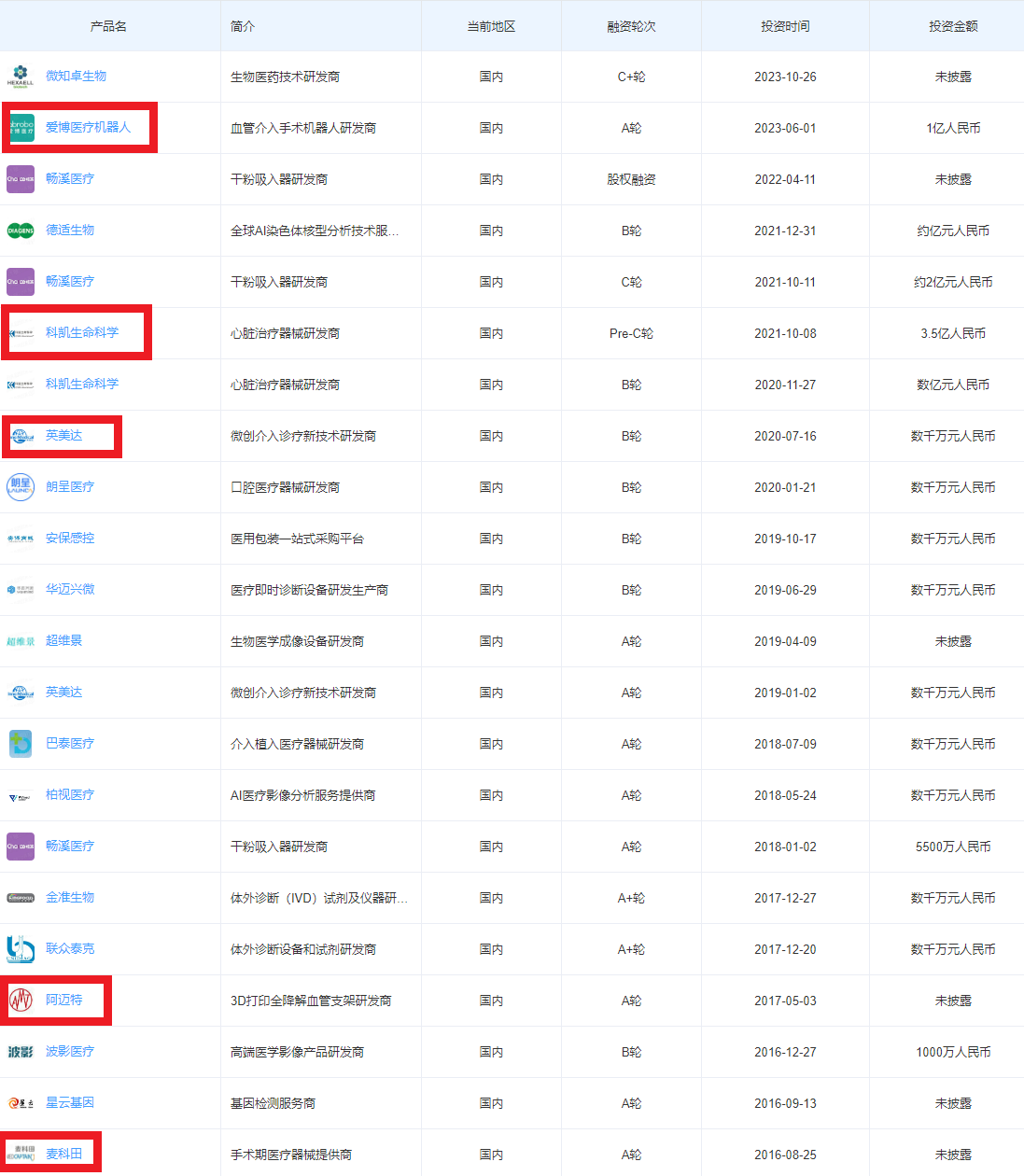Open the 巴泰医疗 product link
The height and width of the screenshot is (1176, 1024).
coord(70,744)
